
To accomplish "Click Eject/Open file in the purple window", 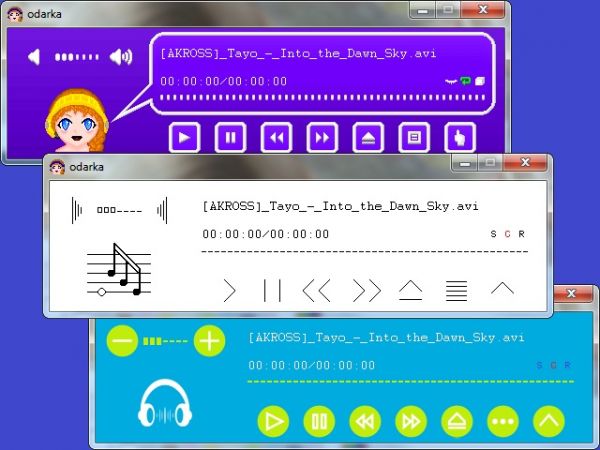I will pyautogui.click(x=368, y=137).
